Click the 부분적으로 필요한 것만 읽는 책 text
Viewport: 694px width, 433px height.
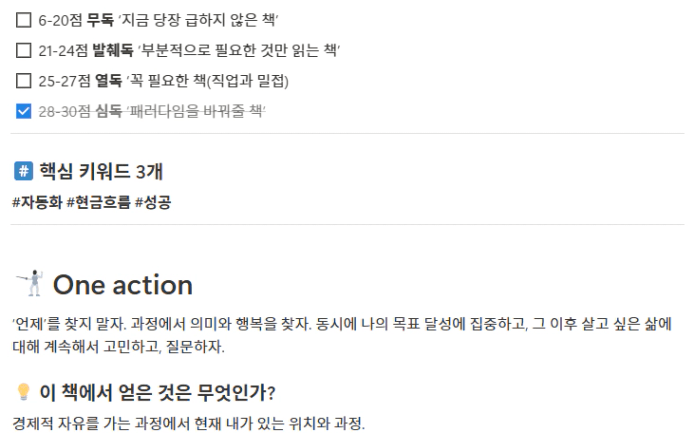tap(239, 50)
